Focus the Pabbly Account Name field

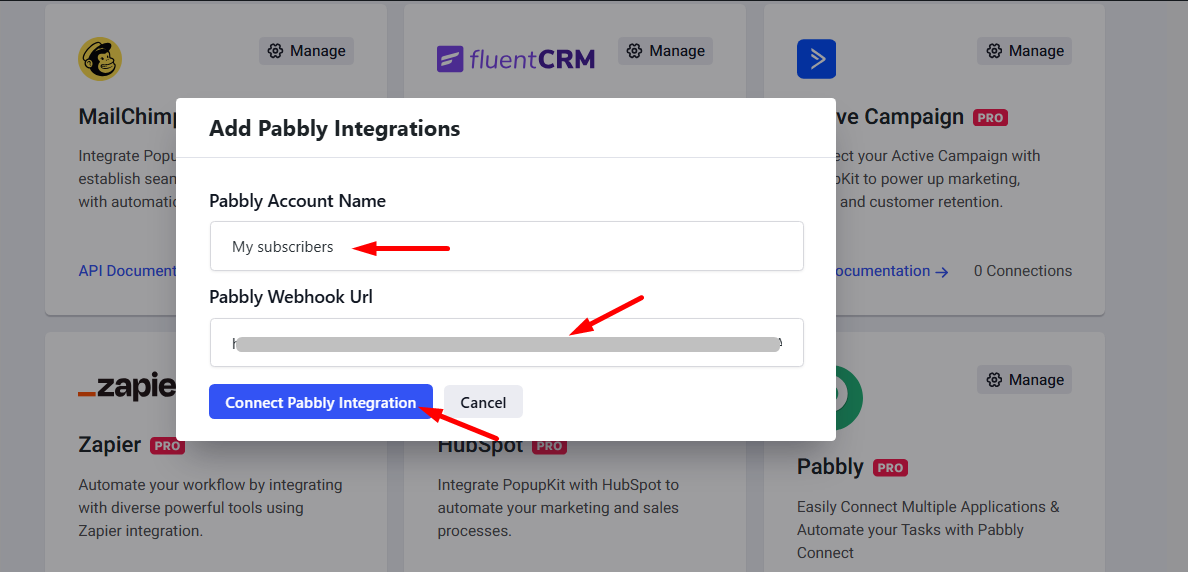point(506,246)
